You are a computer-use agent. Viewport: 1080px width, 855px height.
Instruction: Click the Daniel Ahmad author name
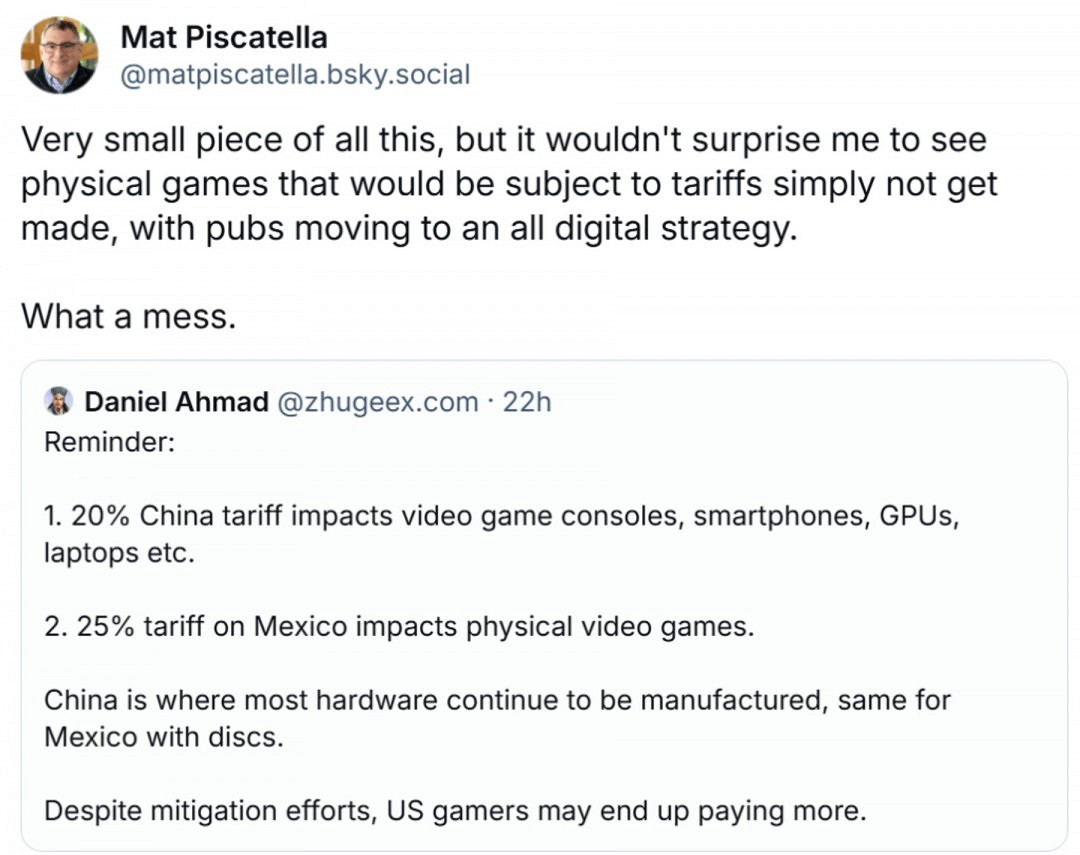177,402
